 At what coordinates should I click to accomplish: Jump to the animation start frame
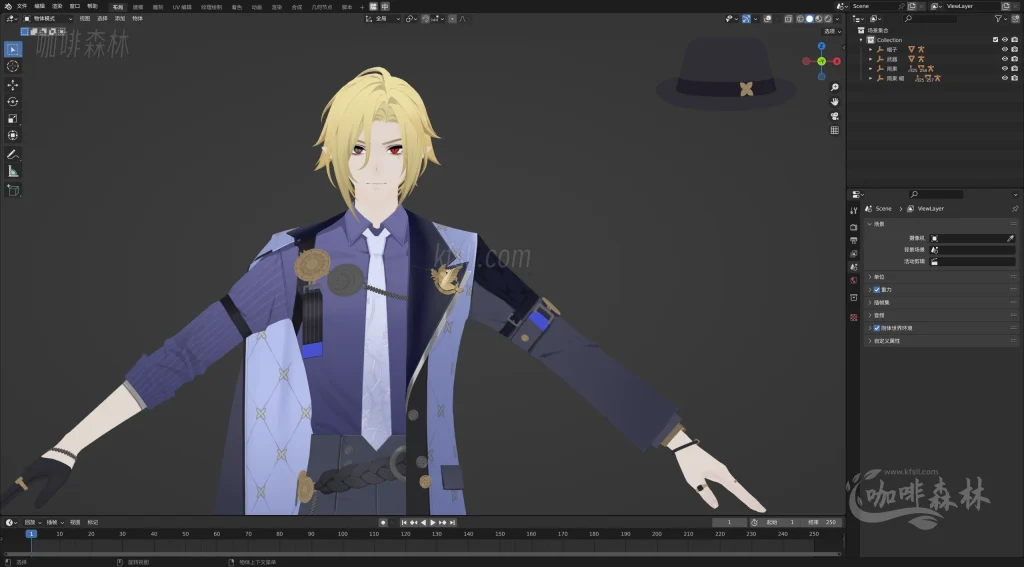[404, 523]
